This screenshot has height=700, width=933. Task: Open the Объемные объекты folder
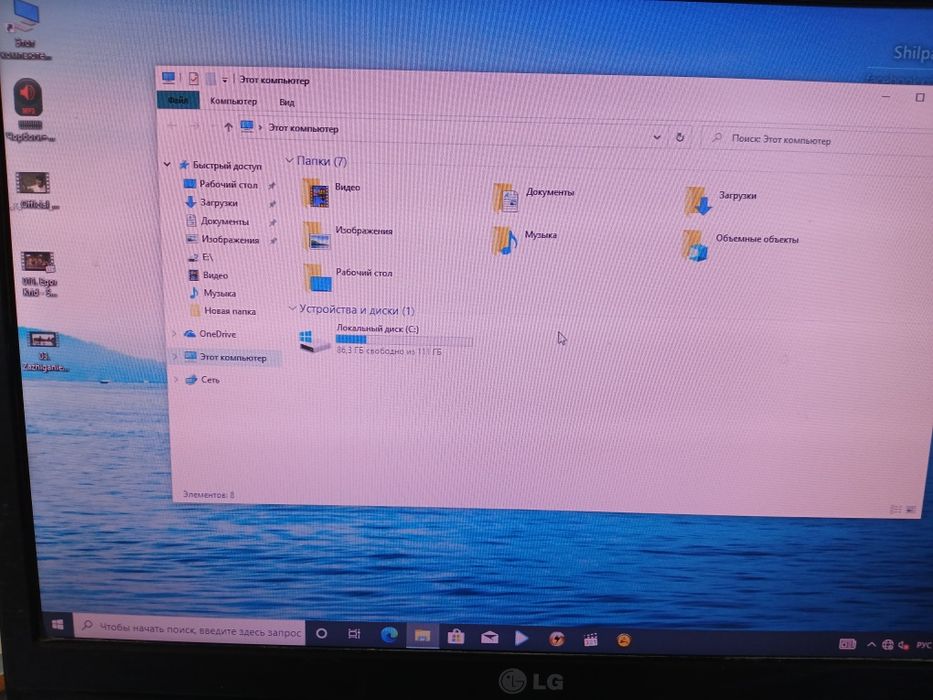(740, 244)
